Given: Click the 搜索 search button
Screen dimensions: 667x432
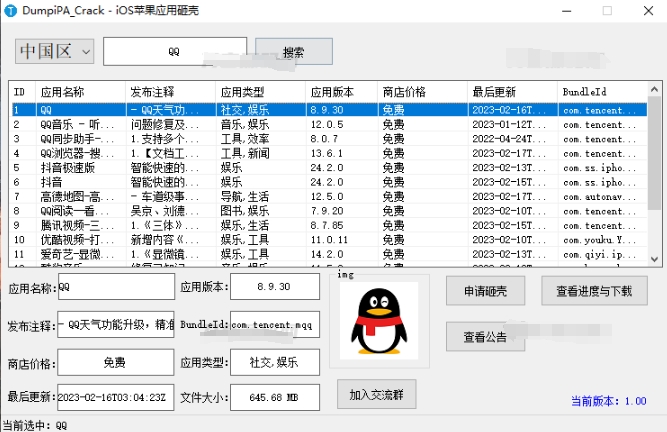Looking at the screenshot, I should coord(294,52).
